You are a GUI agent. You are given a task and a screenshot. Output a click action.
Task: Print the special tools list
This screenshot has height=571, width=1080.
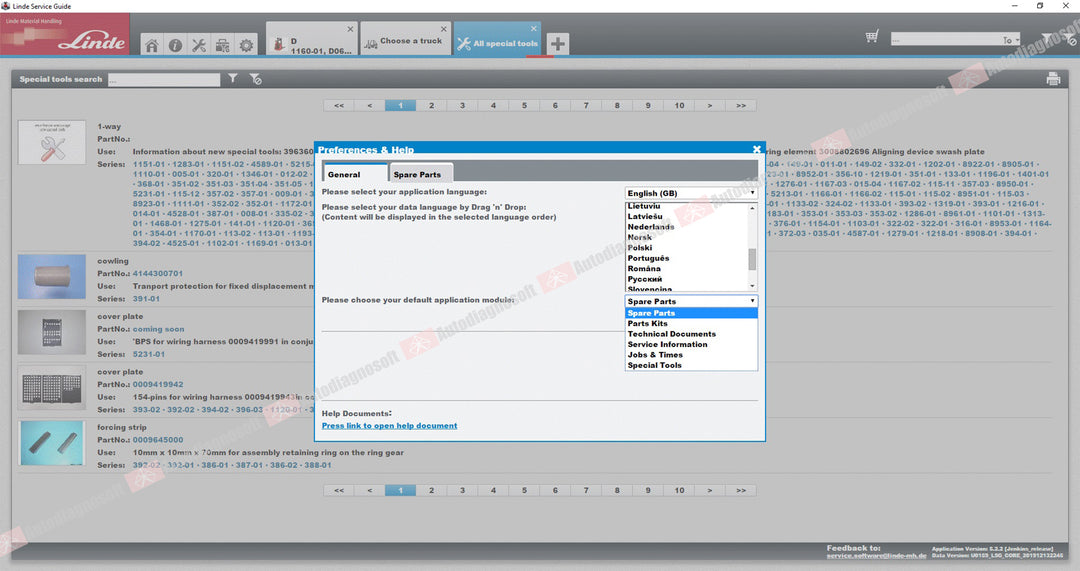[x=1053, y=79]
